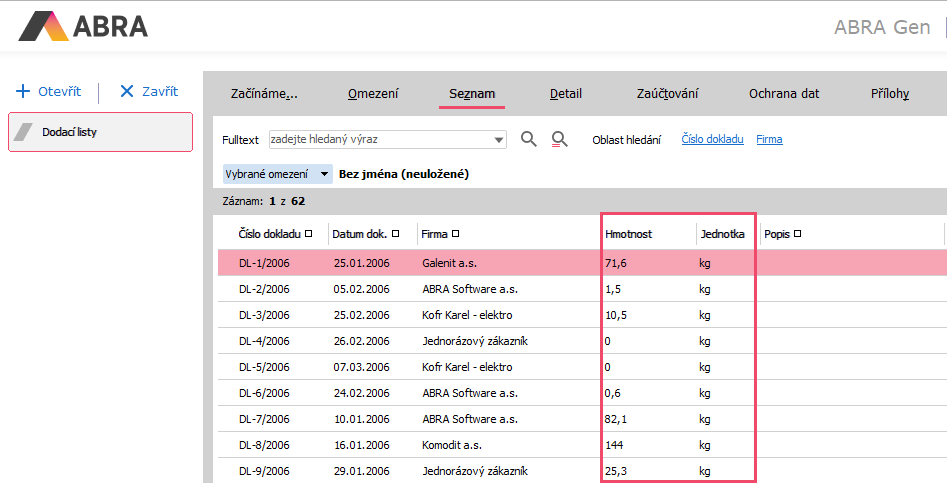Click the underlined advanced-search magnifier icon
Viewport: 947px width, 483px height.
tap(559, 139)
